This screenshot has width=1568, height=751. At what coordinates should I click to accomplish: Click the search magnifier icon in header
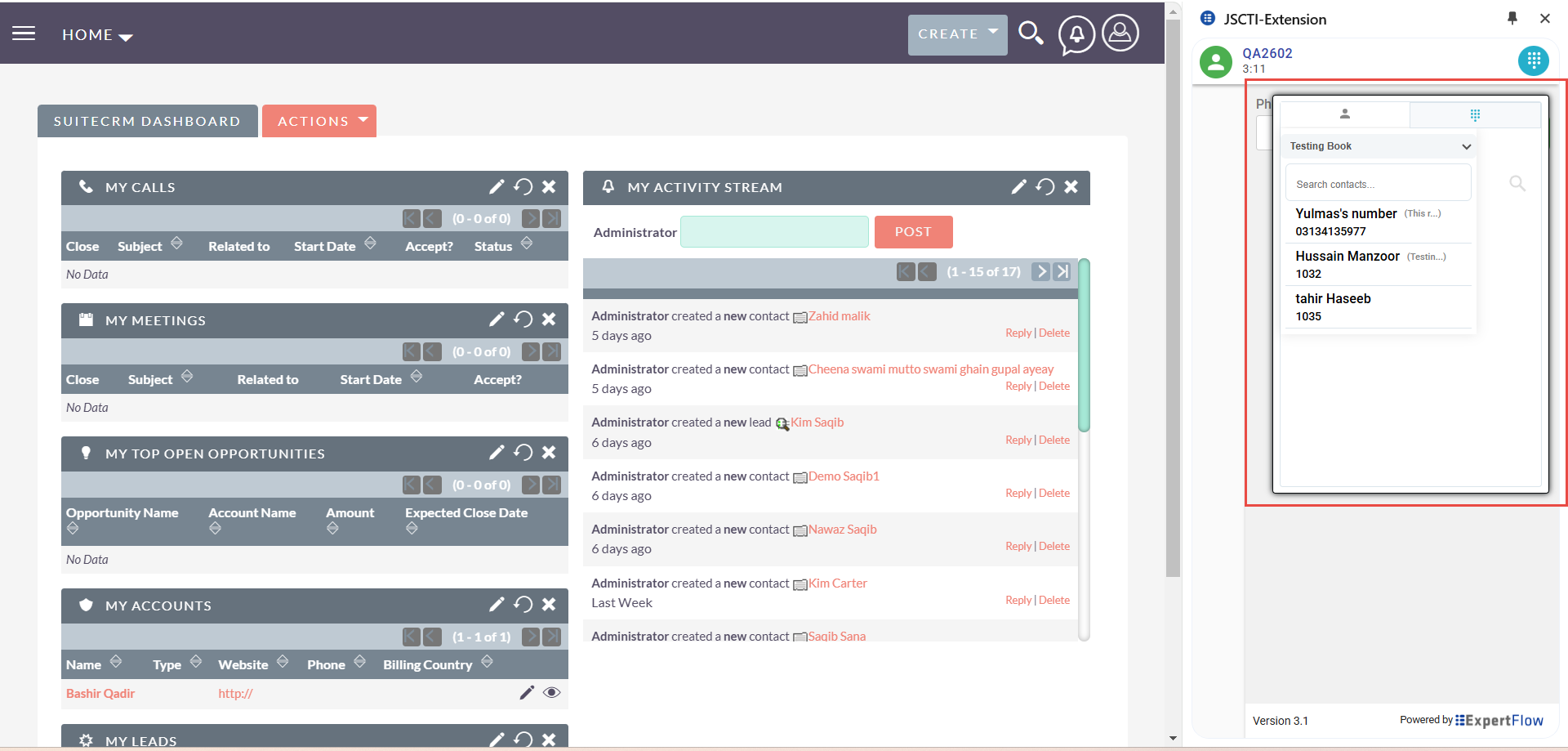pos(1031,34)
